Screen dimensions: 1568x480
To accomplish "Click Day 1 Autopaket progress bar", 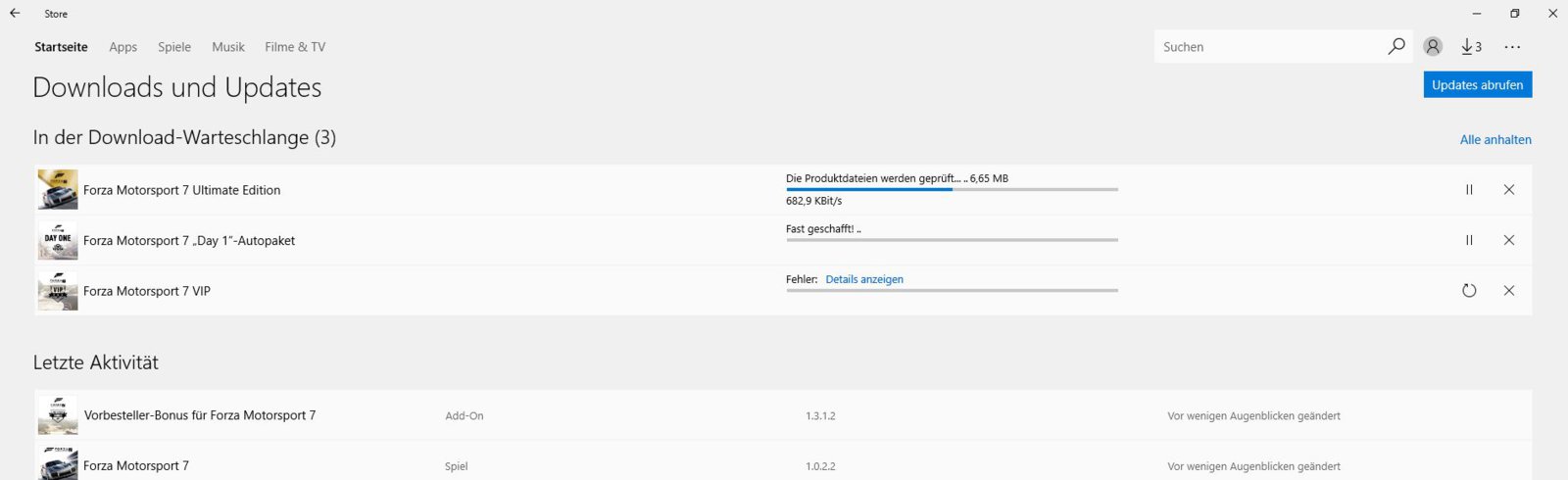I will 952,239.
